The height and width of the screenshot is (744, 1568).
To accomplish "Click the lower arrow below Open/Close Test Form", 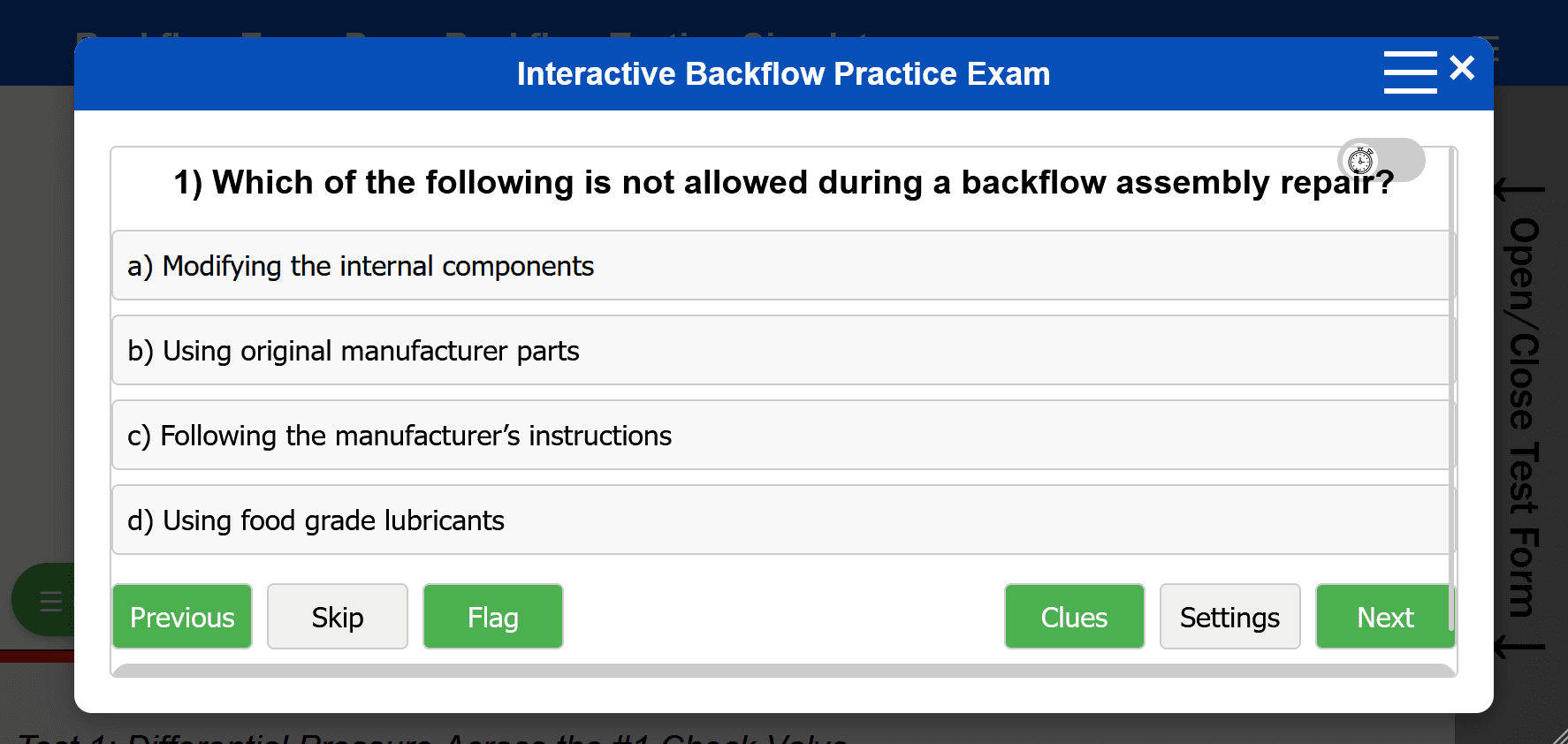I will click(x=1519, y=648).
